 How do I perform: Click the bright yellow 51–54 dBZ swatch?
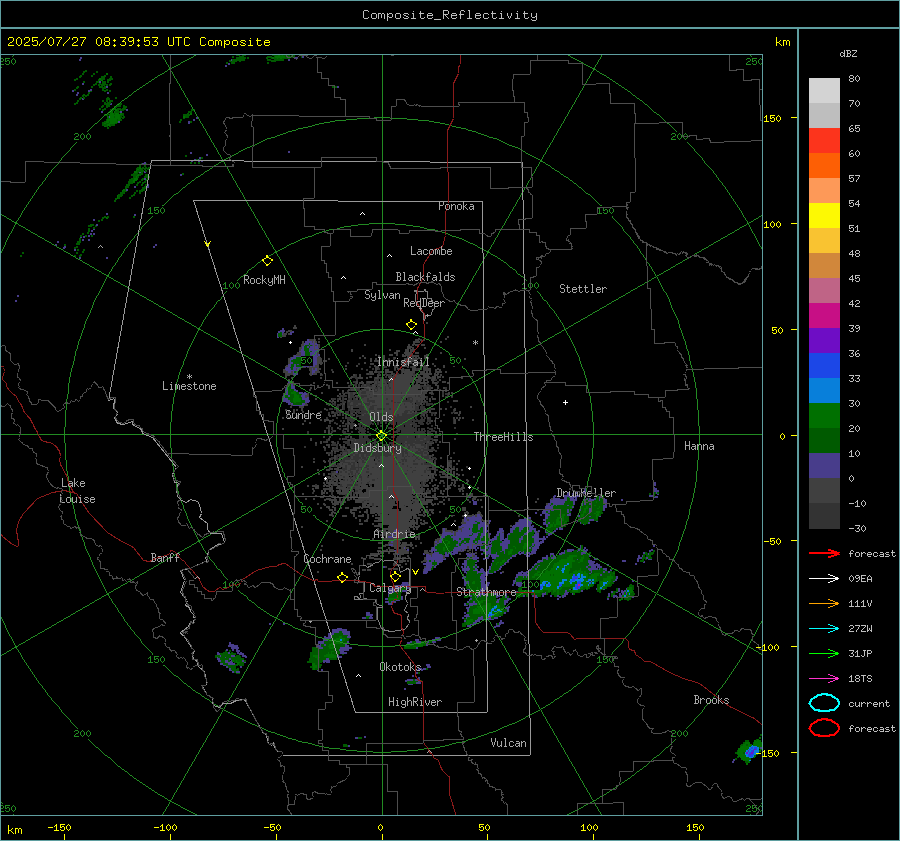[x=824, y=216]
